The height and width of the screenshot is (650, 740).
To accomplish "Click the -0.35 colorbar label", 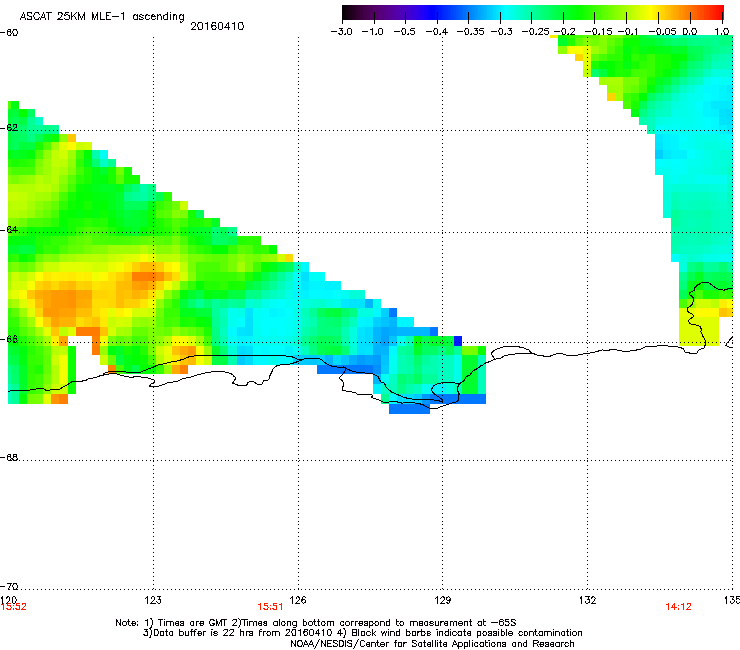I will pos(470,32).
